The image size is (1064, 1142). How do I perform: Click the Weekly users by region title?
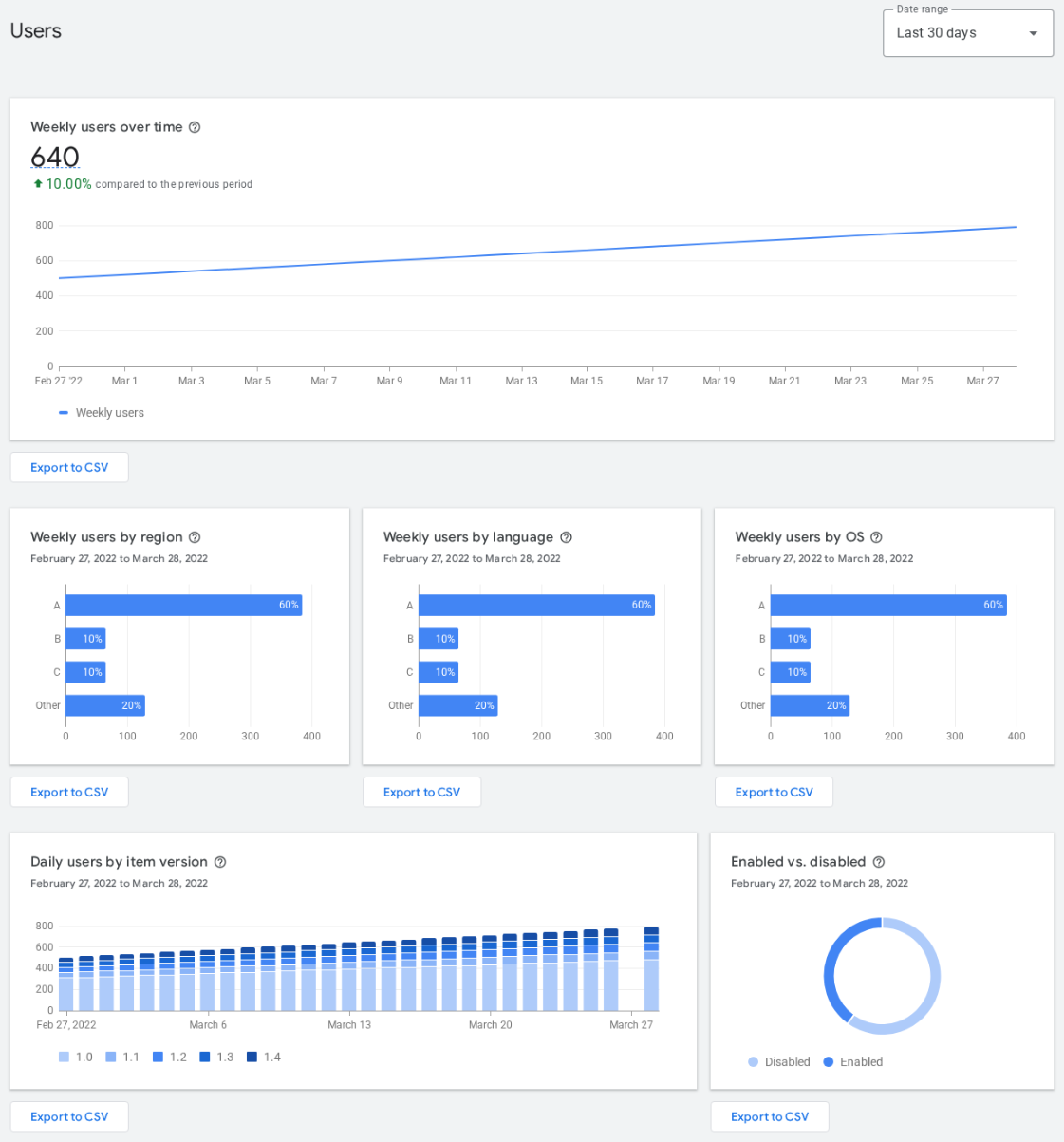(106, 537)
